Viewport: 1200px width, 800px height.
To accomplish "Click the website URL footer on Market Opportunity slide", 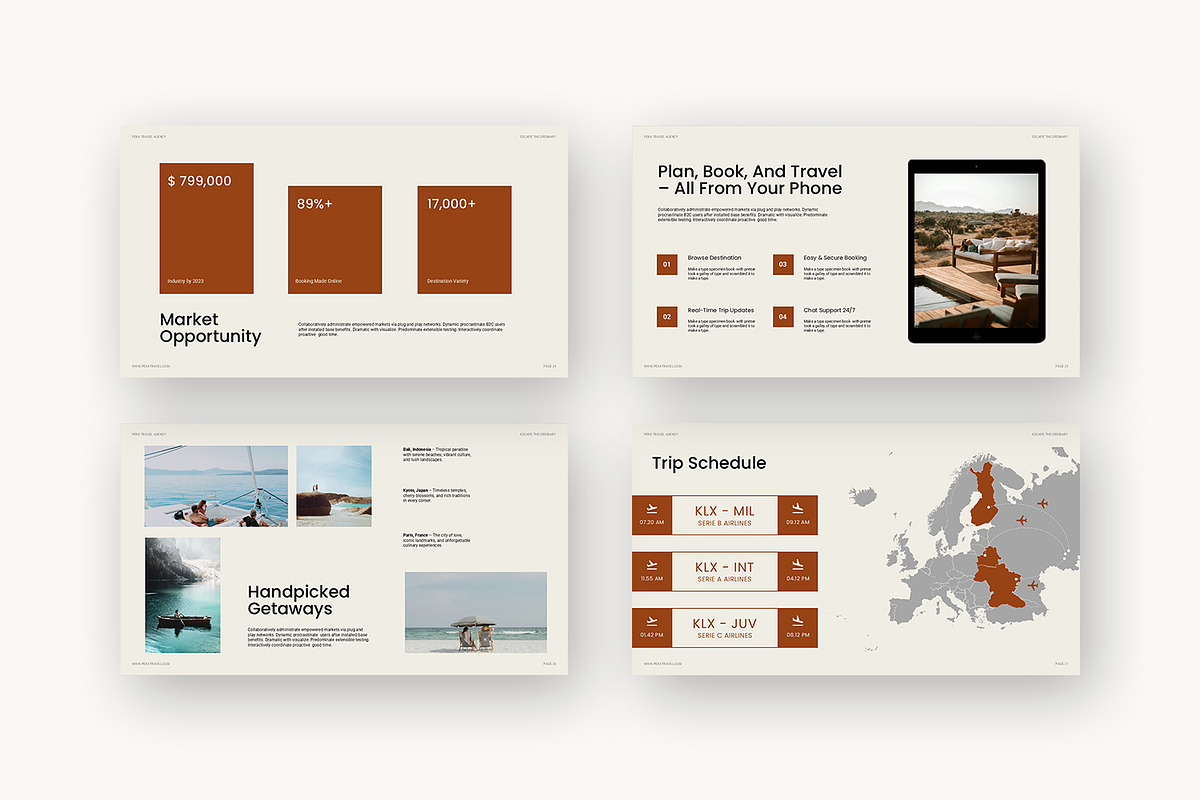I will [x=150, y=366].
